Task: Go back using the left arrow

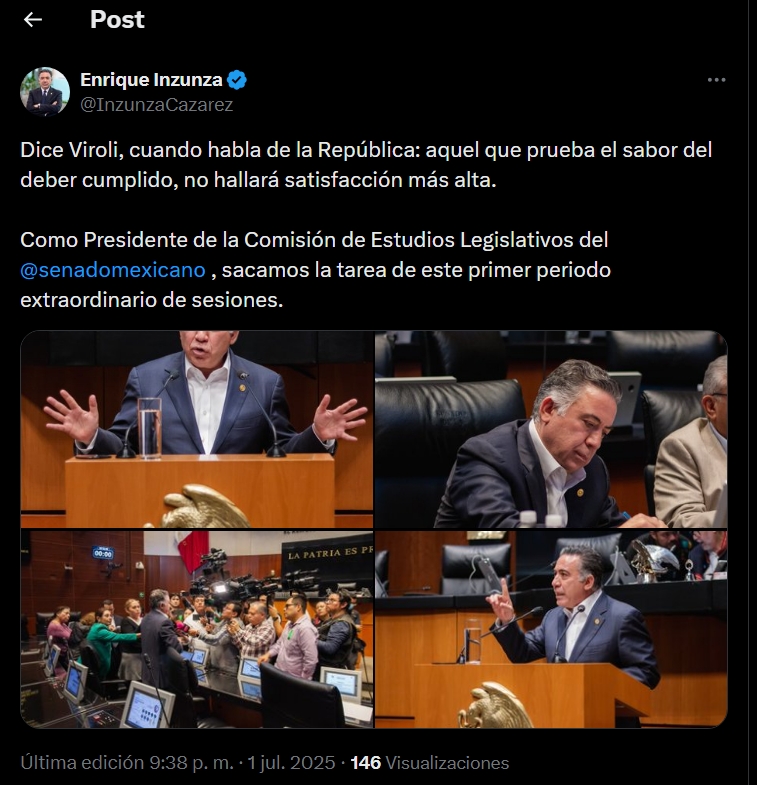Action: [x=33, y=20]
